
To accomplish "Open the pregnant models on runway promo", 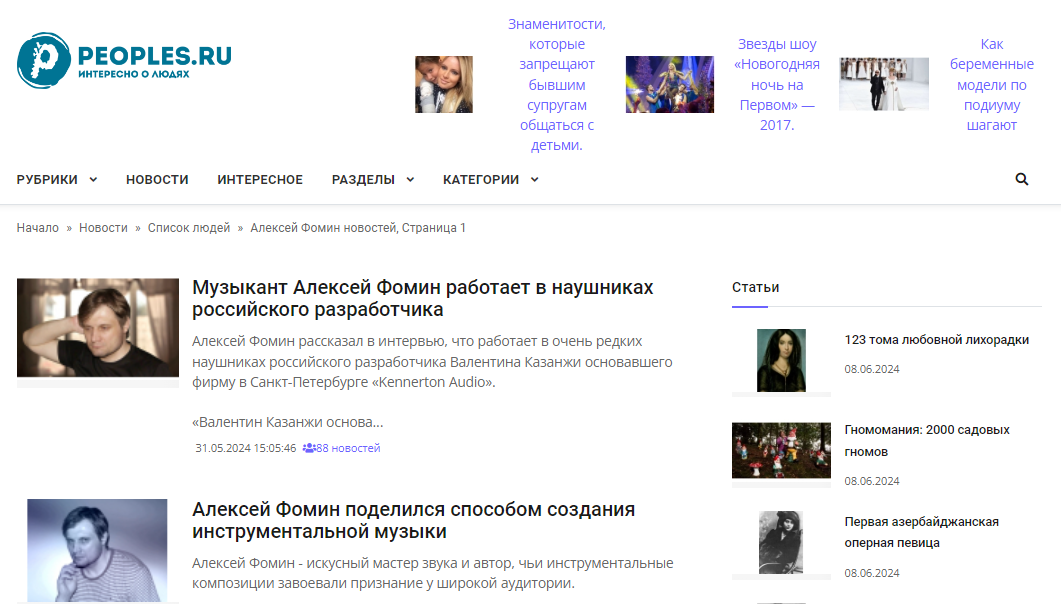I will 992,85.
